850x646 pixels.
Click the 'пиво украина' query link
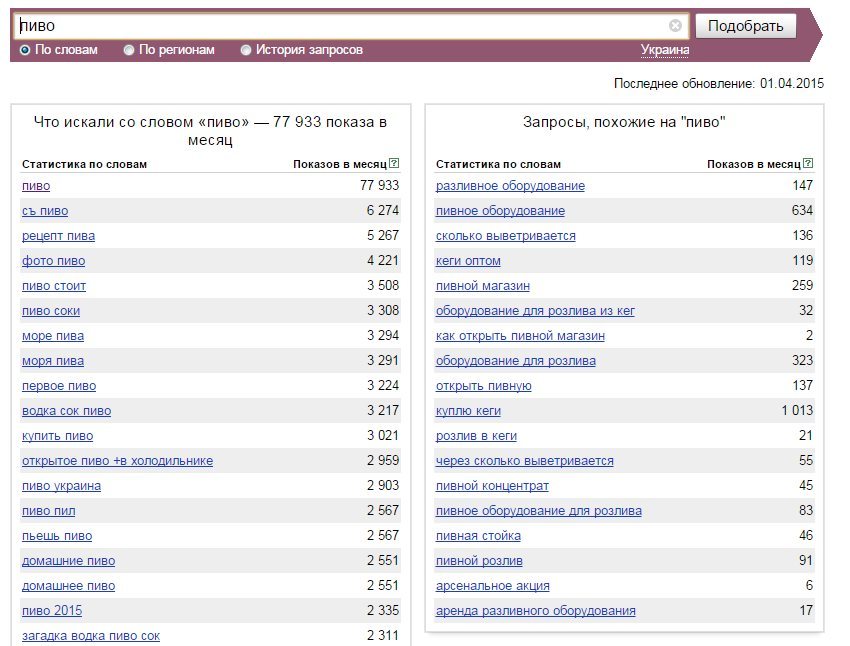click(61, 486)
